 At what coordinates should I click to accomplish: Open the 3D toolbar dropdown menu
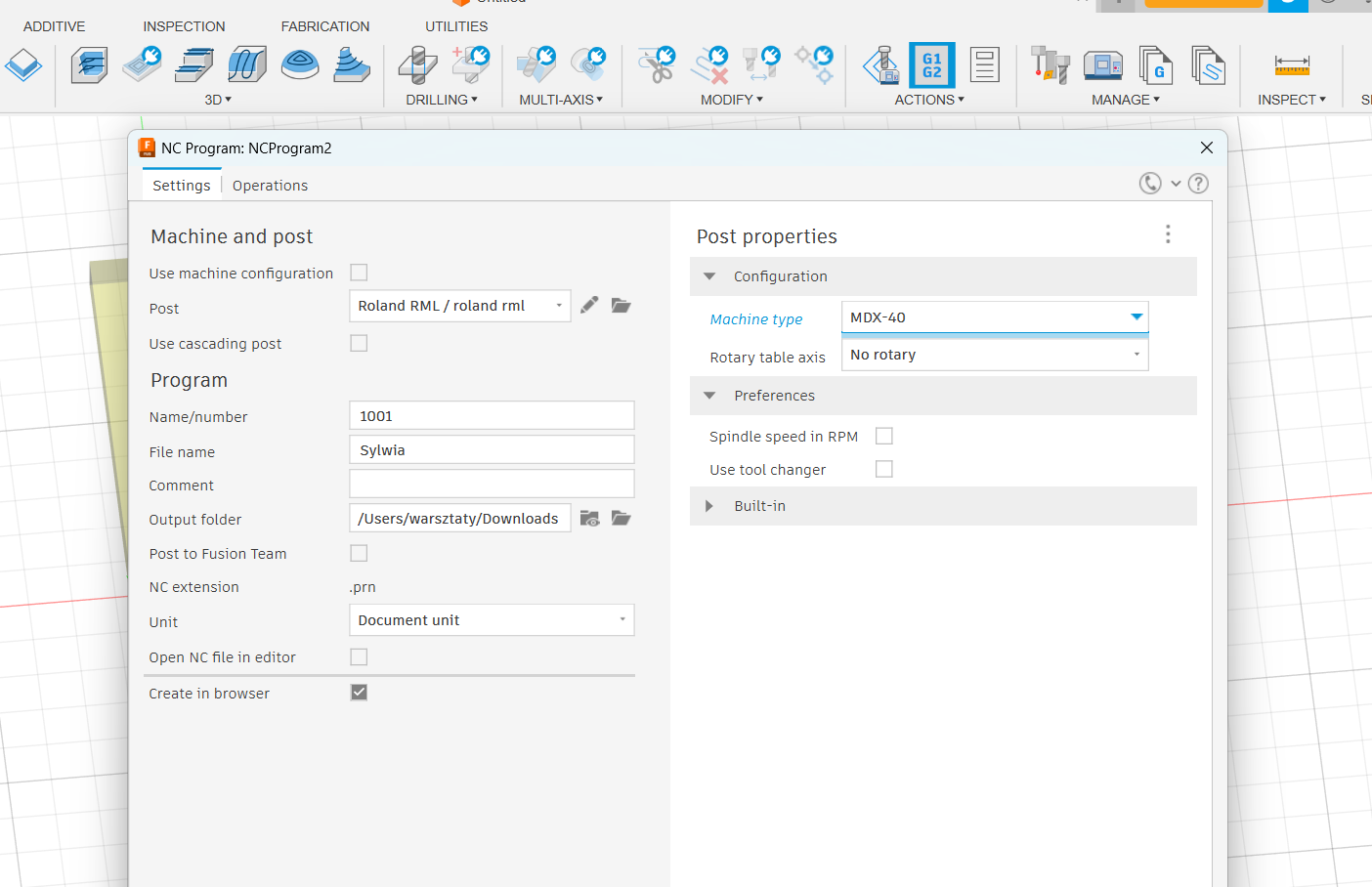coord(218,100)
